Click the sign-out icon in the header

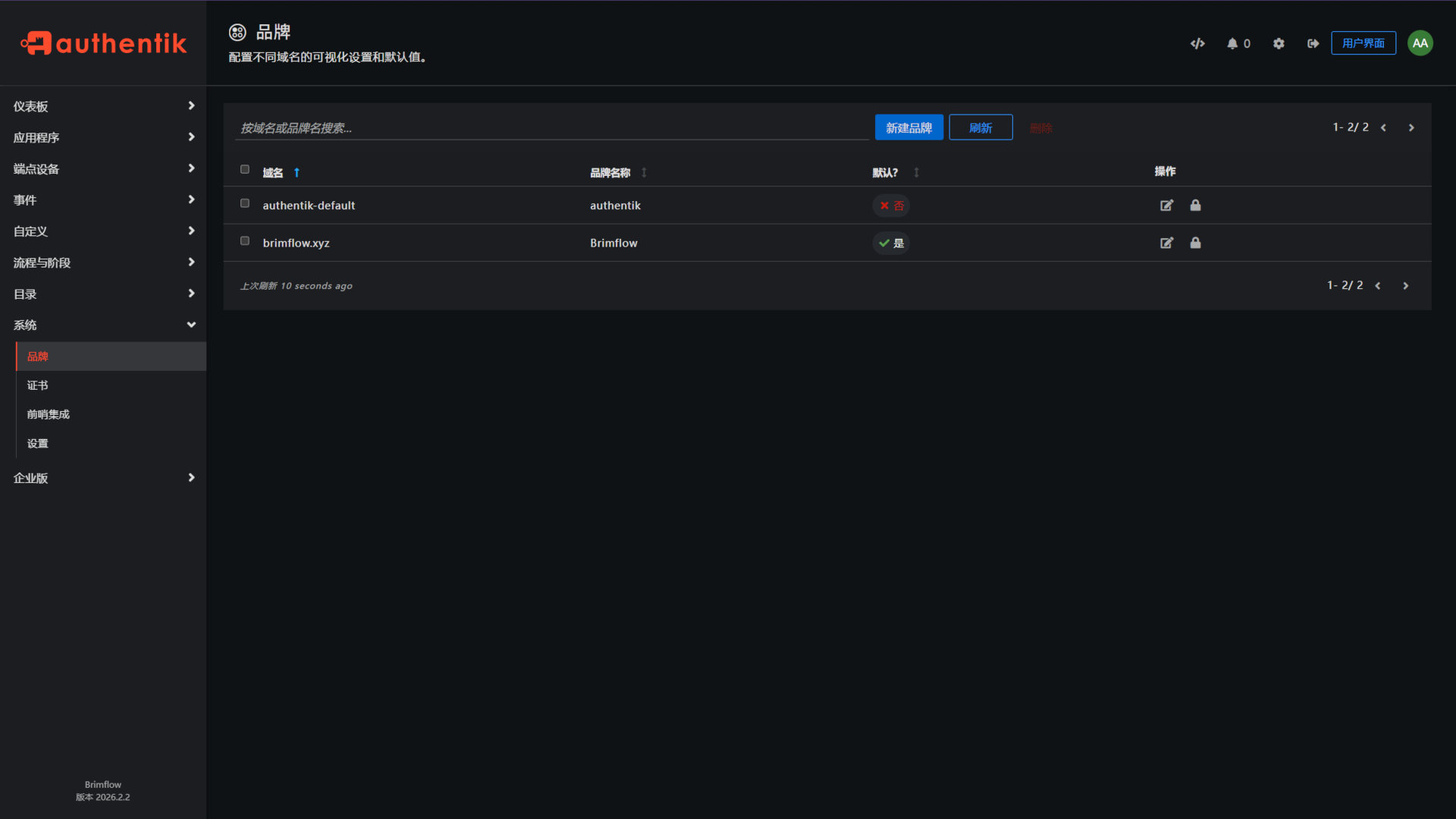click(1313, 43)
